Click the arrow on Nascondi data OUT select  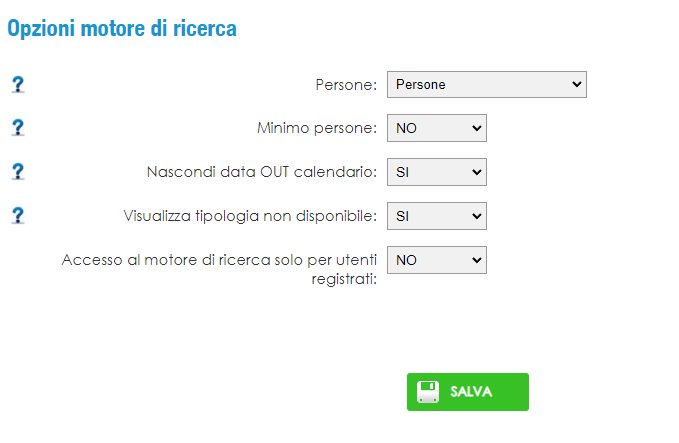click(x=476, y=172)
